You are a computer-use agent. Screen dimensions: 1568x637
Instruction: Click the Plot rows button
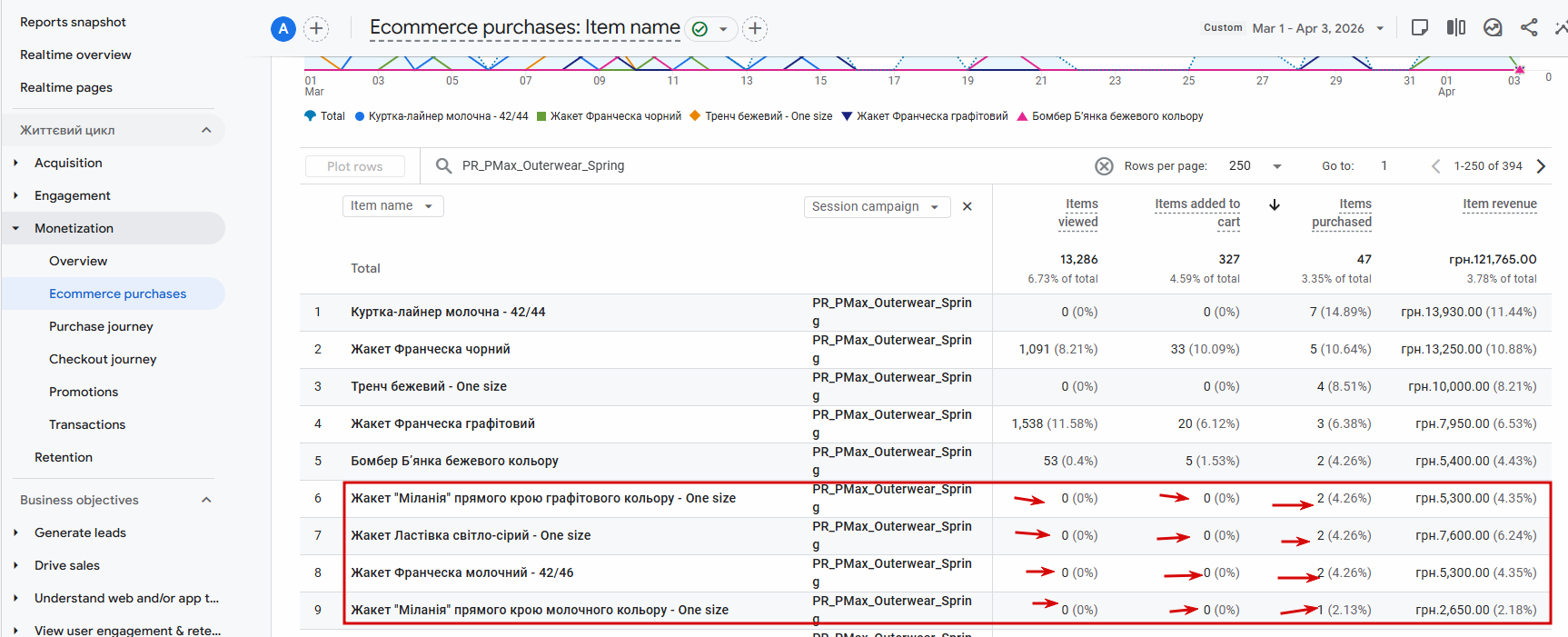354,166
